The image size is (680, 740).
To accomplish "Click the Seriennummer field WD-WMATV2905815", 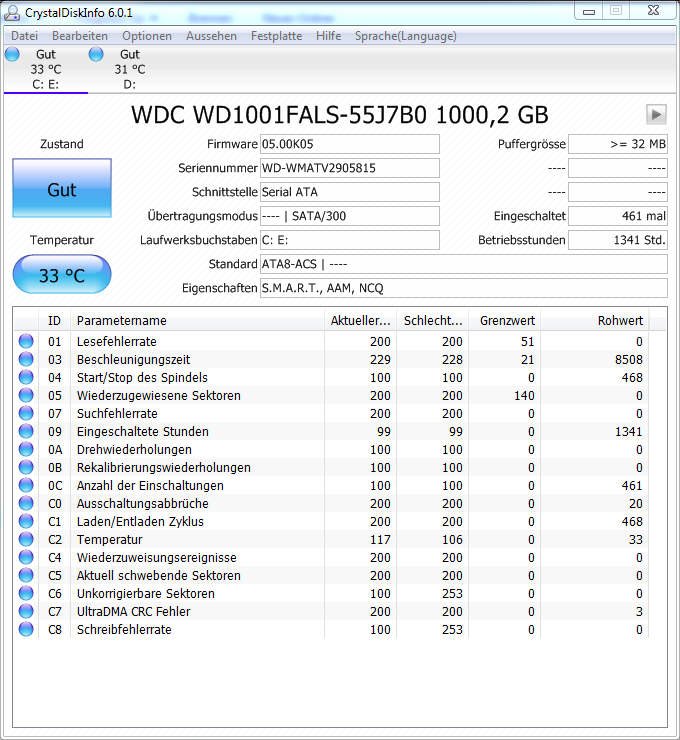I will click(350, 168).
